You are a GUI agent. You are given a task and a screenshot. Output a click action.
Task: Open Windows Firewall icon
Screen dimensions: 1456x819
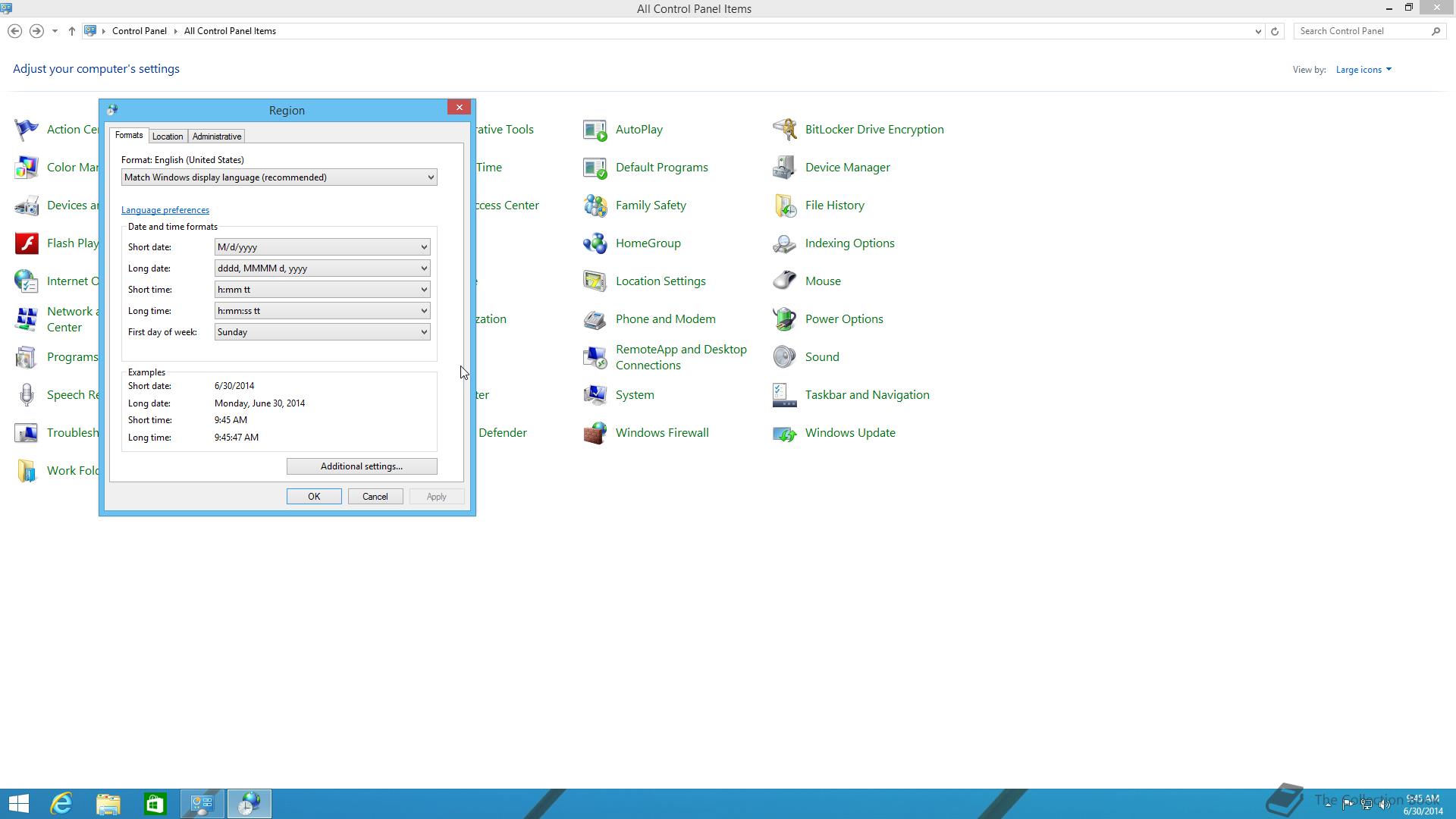tap(595, 433)
